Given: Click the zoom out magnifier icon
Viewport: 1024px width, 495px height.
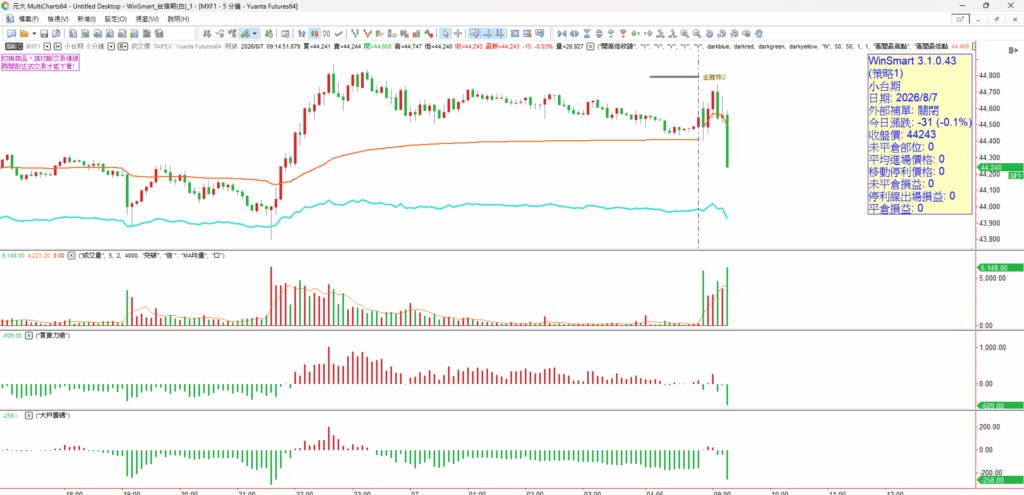Looking at the screenshot, I should [x=697, y=33].
